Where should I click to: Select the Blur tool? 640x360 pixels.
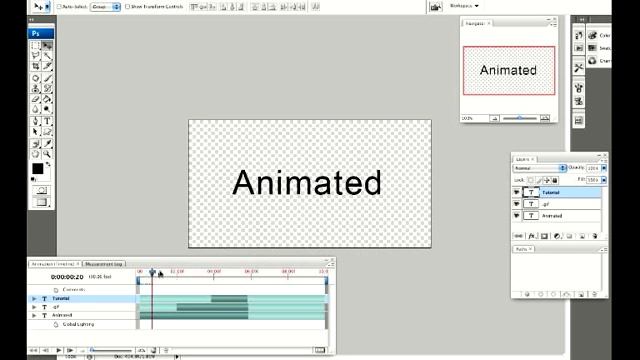click(36, 109)
